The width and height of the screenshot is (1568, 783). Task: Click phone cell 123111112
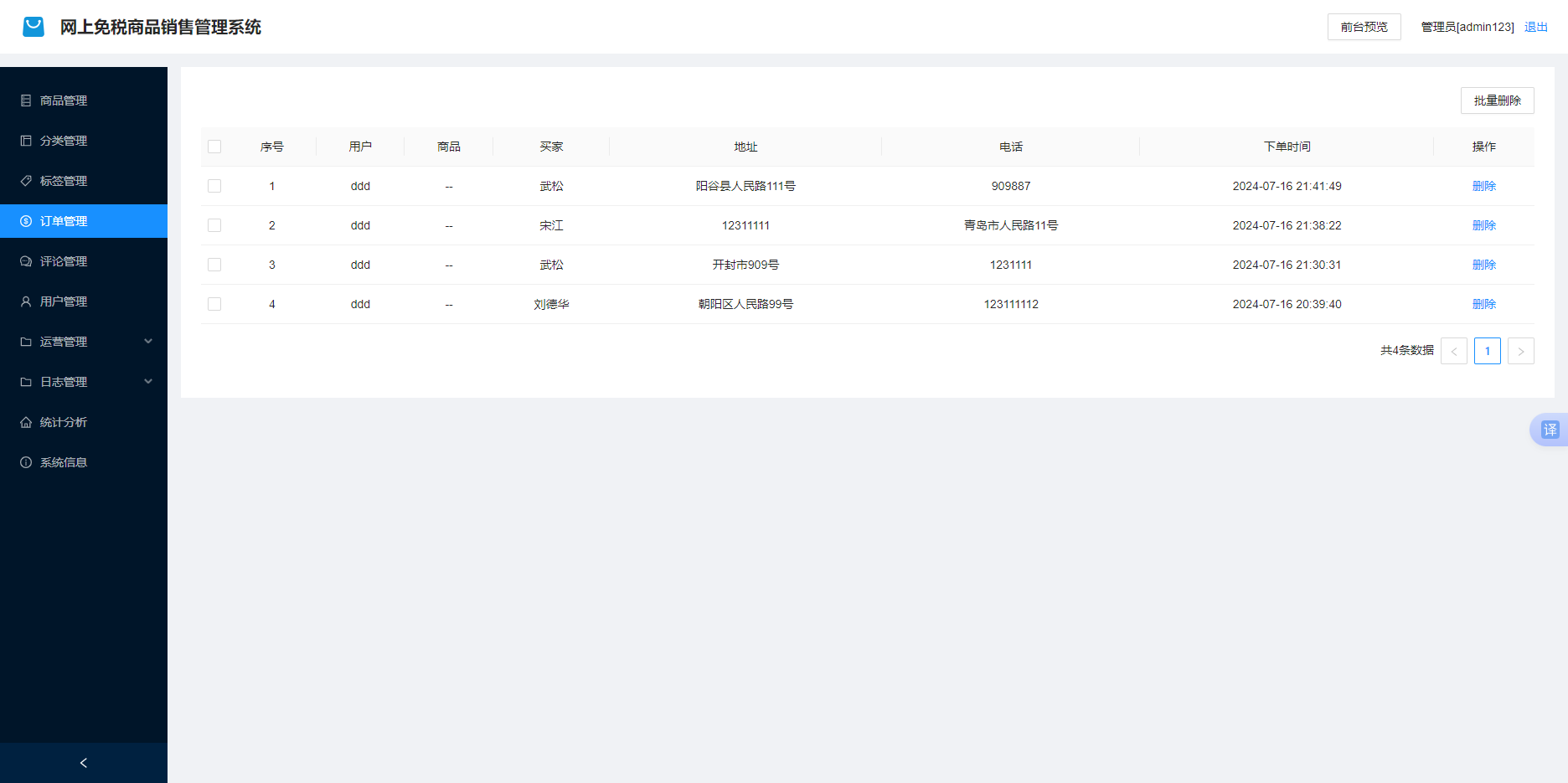coord(1011,304)
